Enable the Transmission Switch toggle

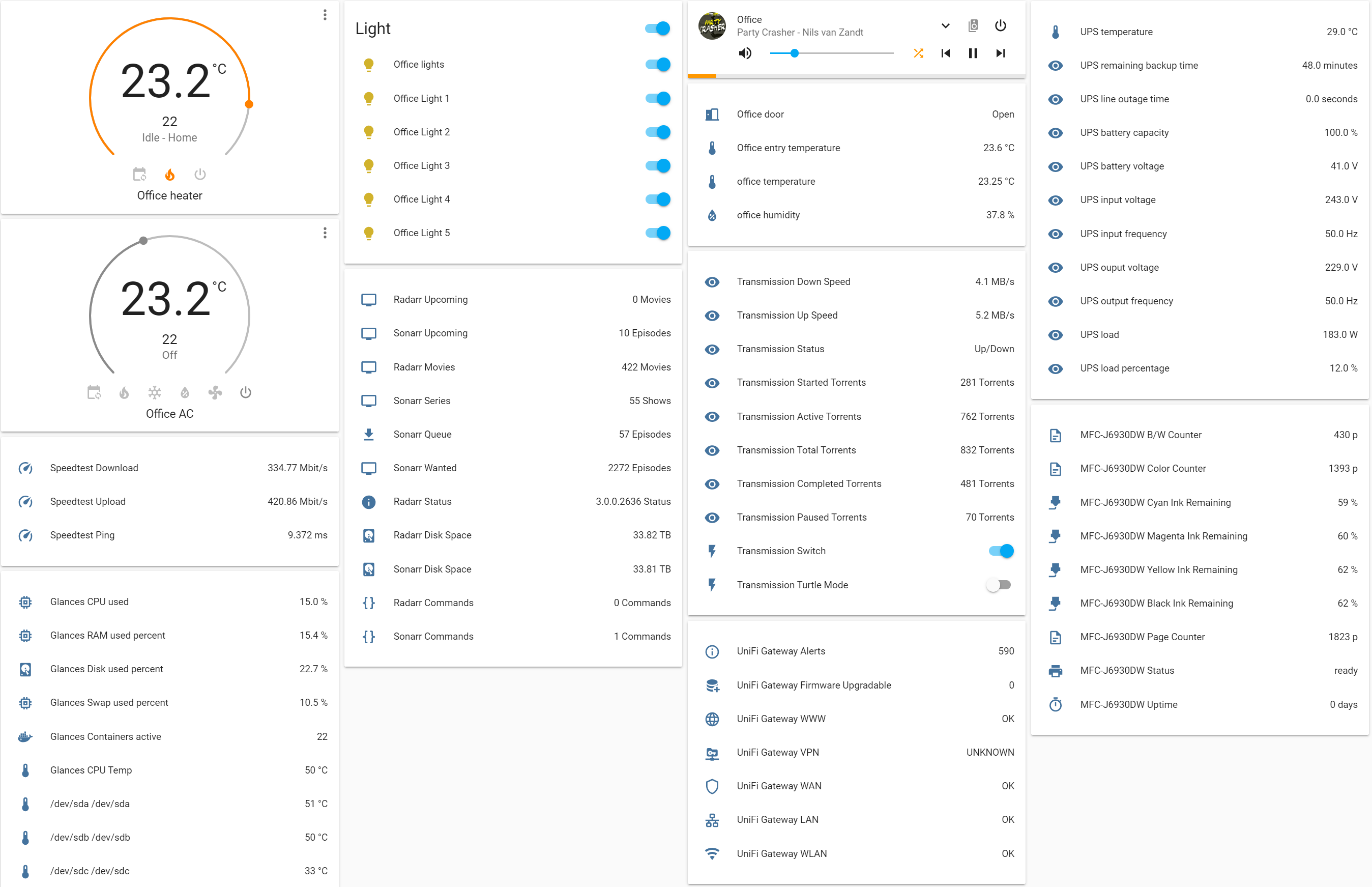click(999, 551)
